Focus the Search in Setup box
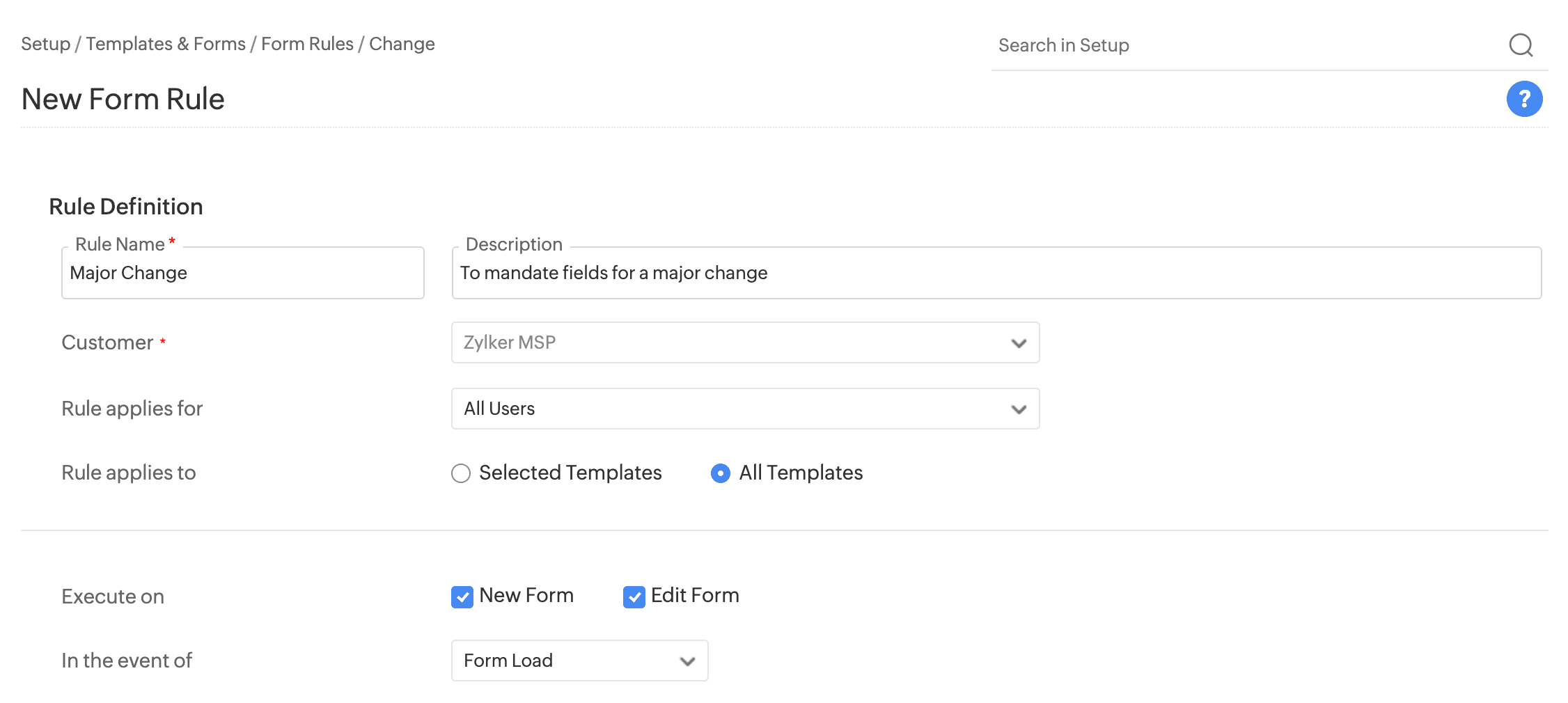This screenshot has height=703, width=1568. 1246,45
